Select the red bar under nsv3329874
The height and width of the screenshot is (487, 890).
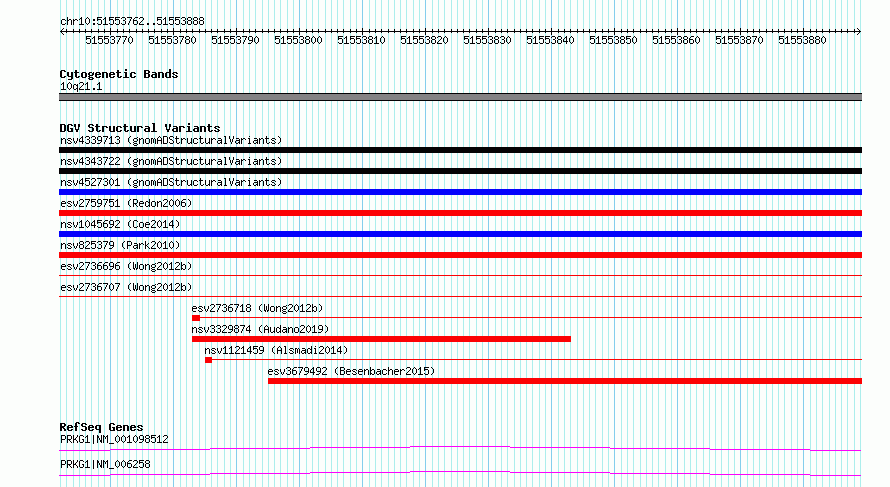click(381, 339)
